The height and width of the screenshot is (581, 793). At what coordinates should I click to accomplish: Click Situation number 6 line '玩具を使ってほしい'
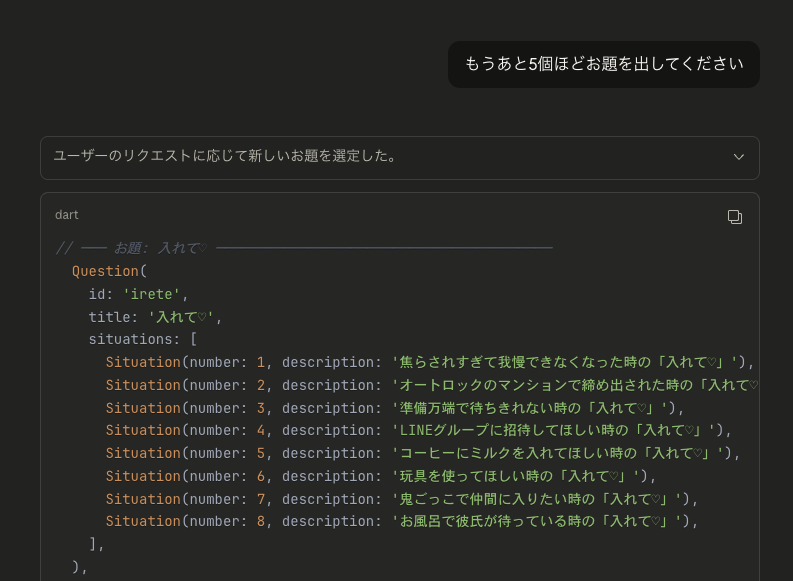(381, 476)
